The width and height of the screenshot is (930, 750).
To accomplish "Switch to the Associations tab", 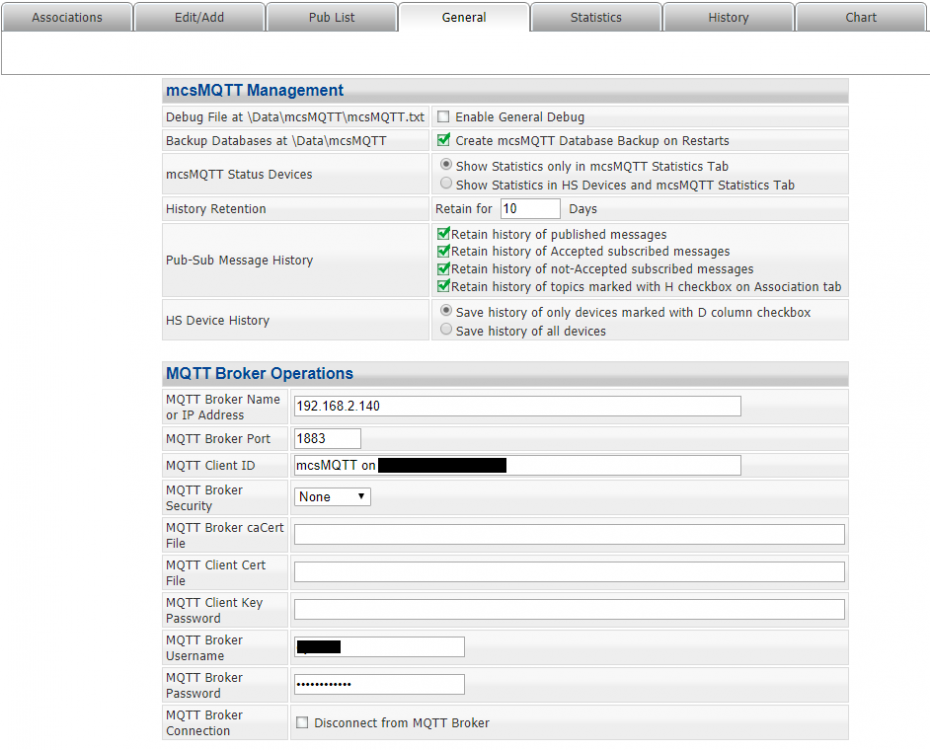I will tap(67, 17).
